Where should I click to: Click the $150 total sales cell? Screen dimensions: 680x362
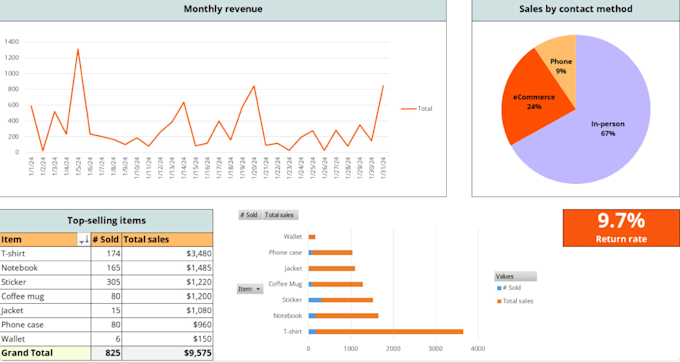[167, 339]
